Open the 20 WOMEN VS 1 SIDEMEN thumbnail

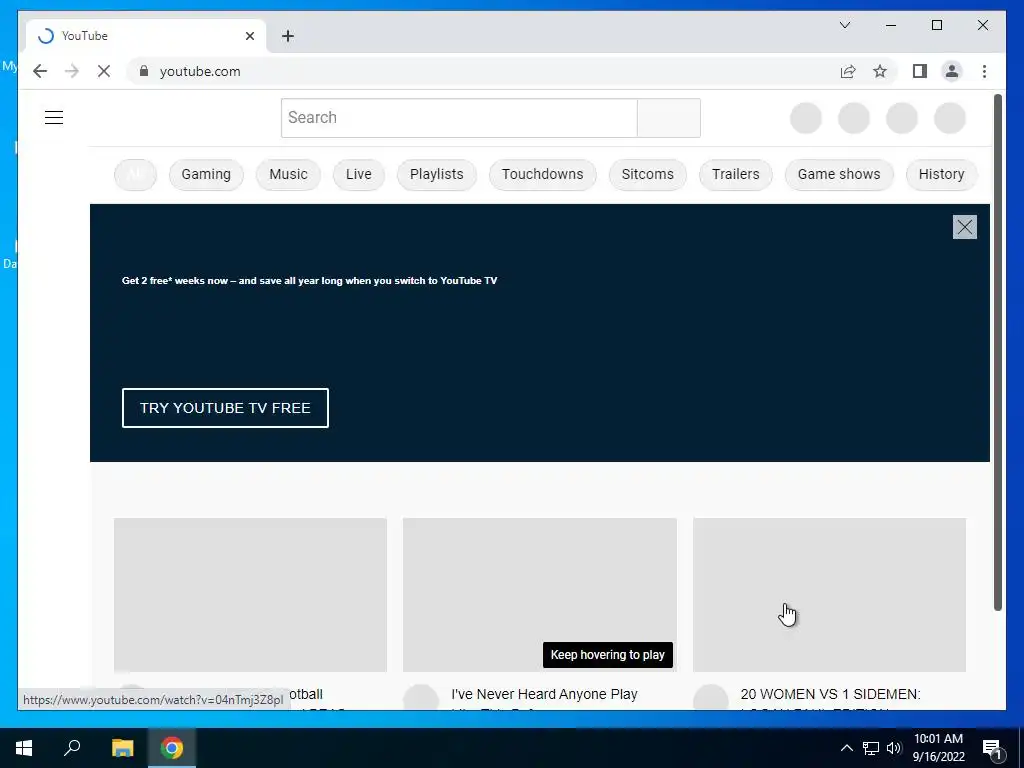[829, 595]
